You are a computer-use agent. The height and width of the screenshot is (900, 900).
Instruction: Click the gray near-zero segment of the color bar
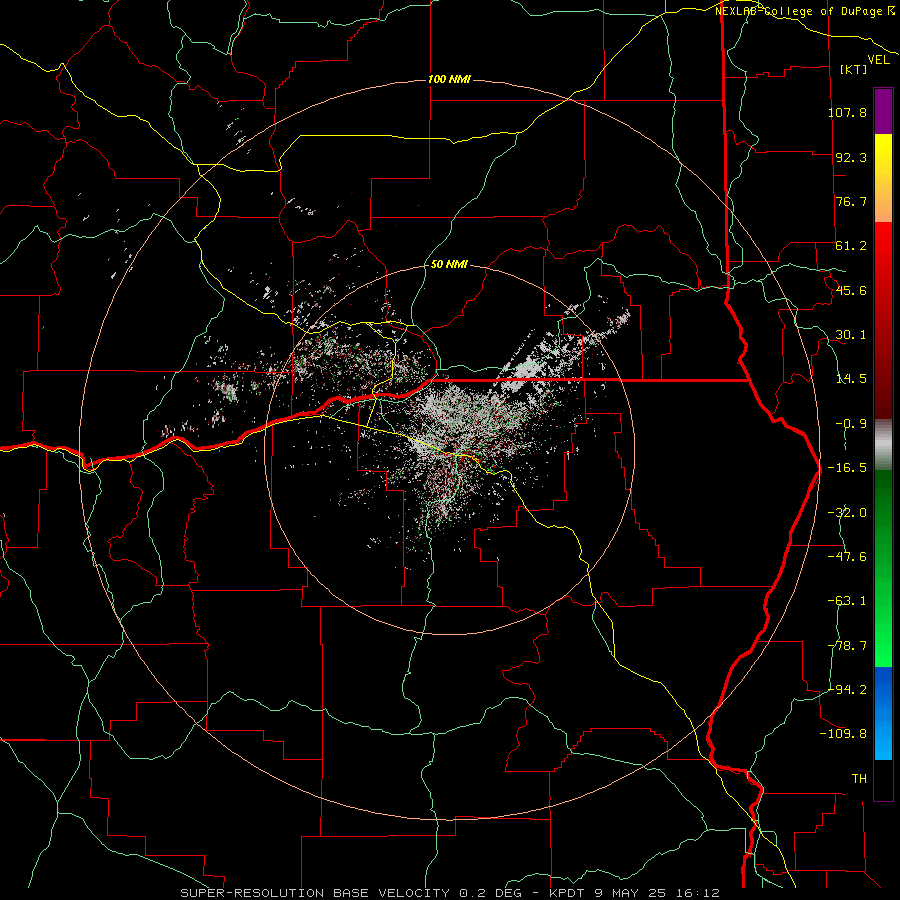(883, 445)
